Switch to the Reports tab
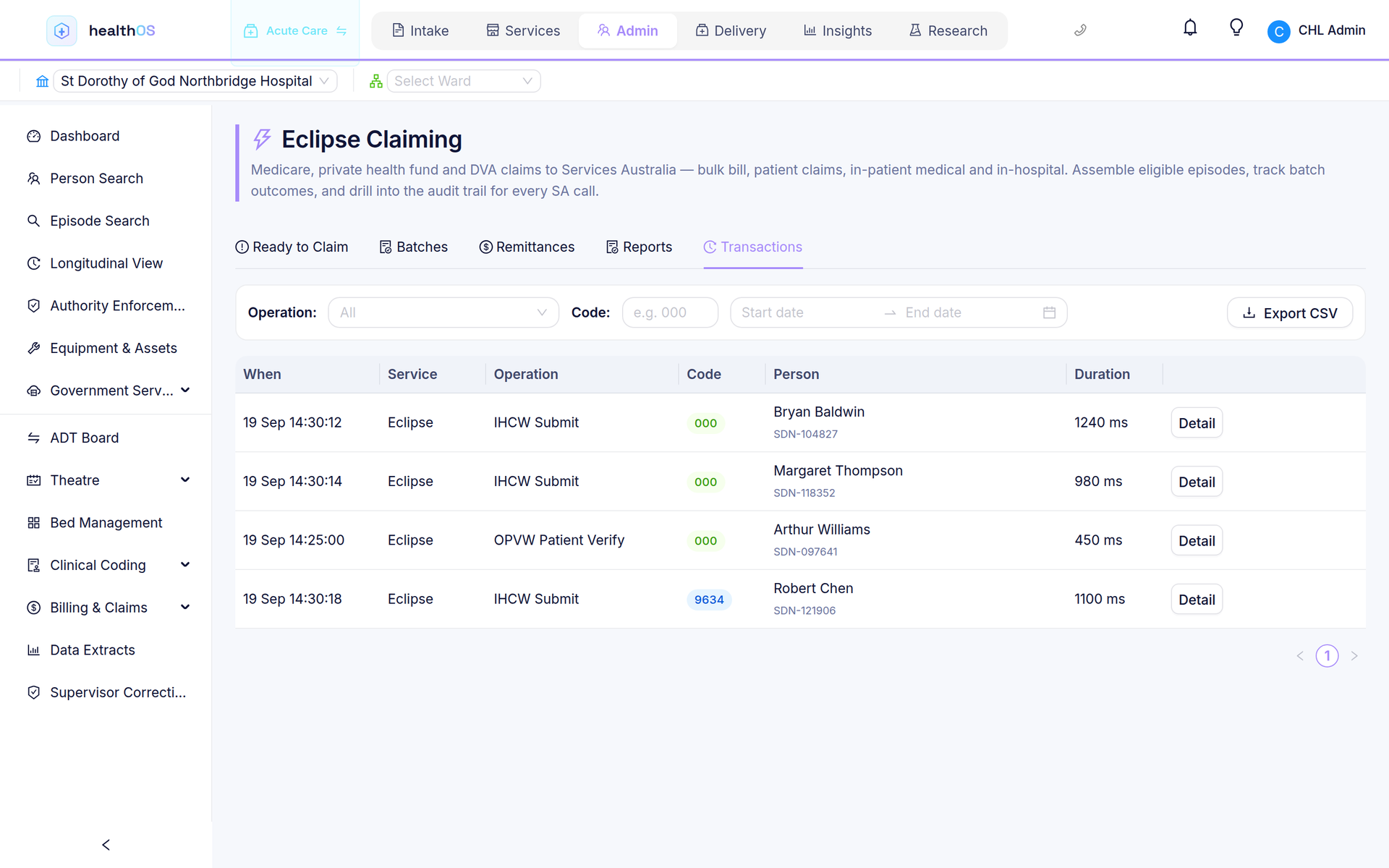 click(x=639, y=247)
